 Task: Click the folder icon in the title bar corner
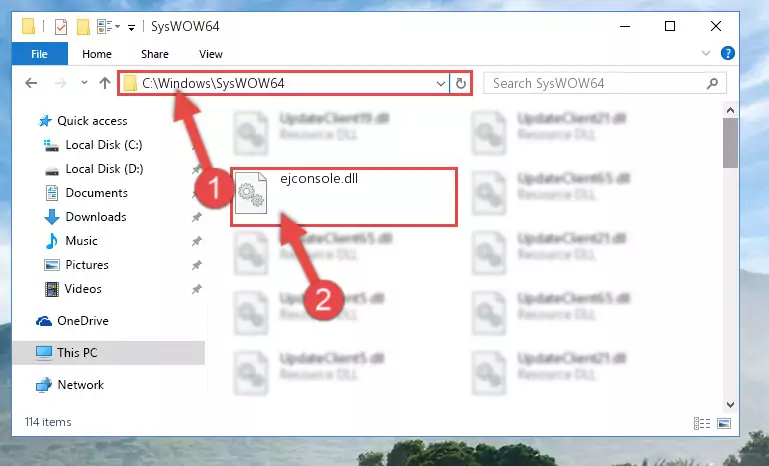click(28, 26)
